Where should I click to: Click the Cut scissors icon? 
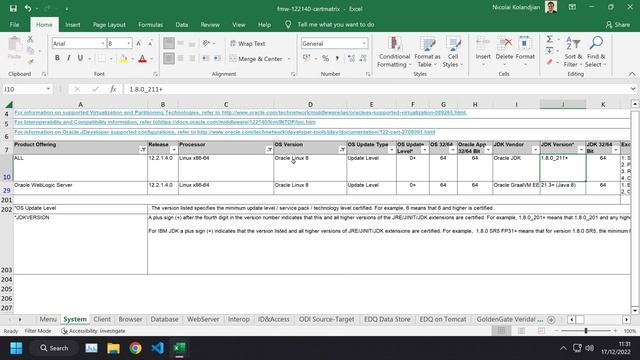(30, 40)
